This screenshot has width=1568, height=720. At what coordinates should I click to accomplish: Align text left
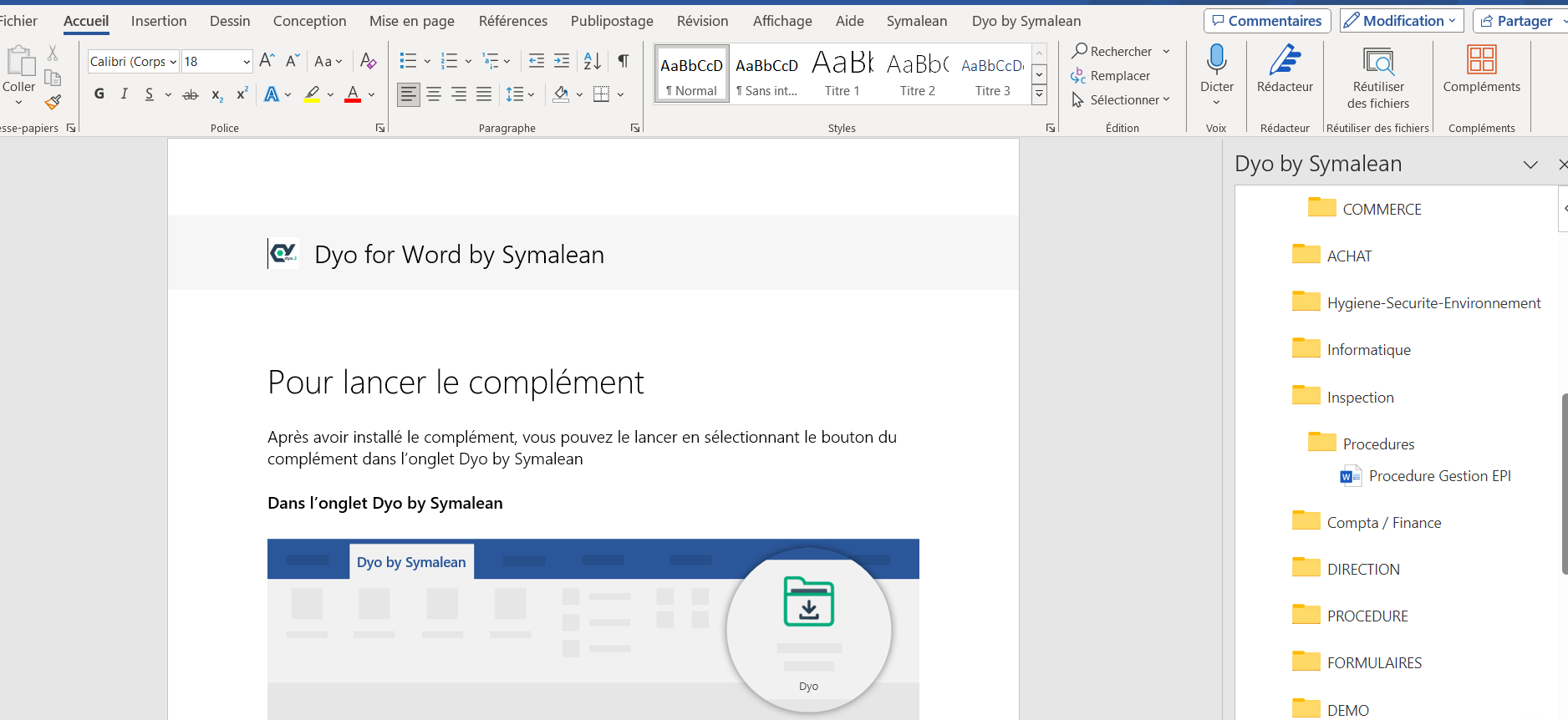(408, 94)
